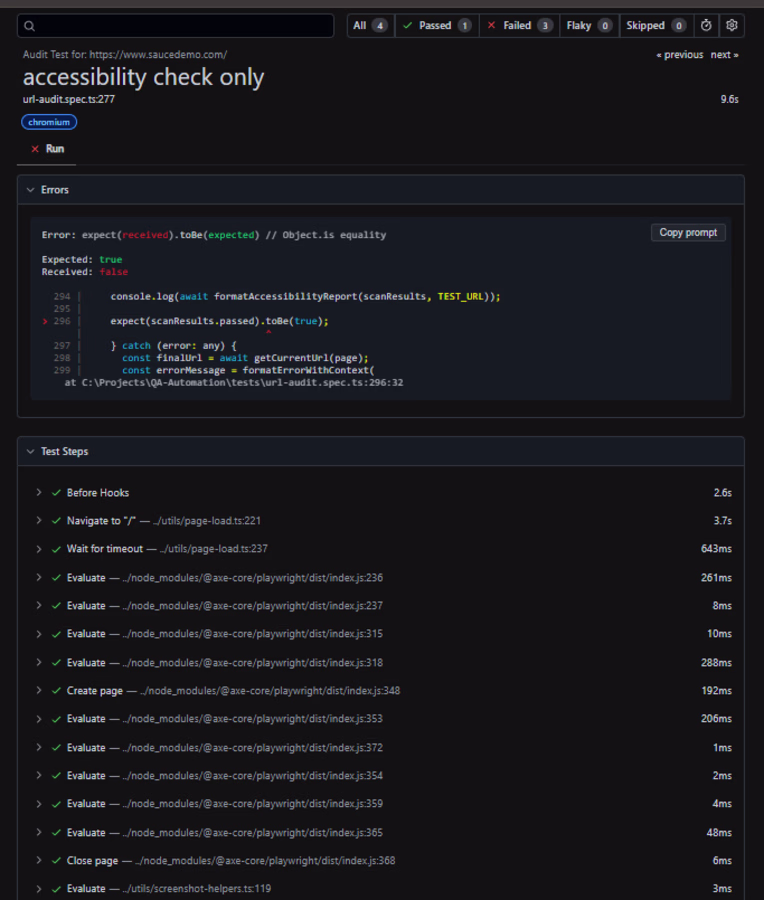Select the 192ms Create page duration
The width and height of the screenshot is (764, 900).
coord(716,691)
